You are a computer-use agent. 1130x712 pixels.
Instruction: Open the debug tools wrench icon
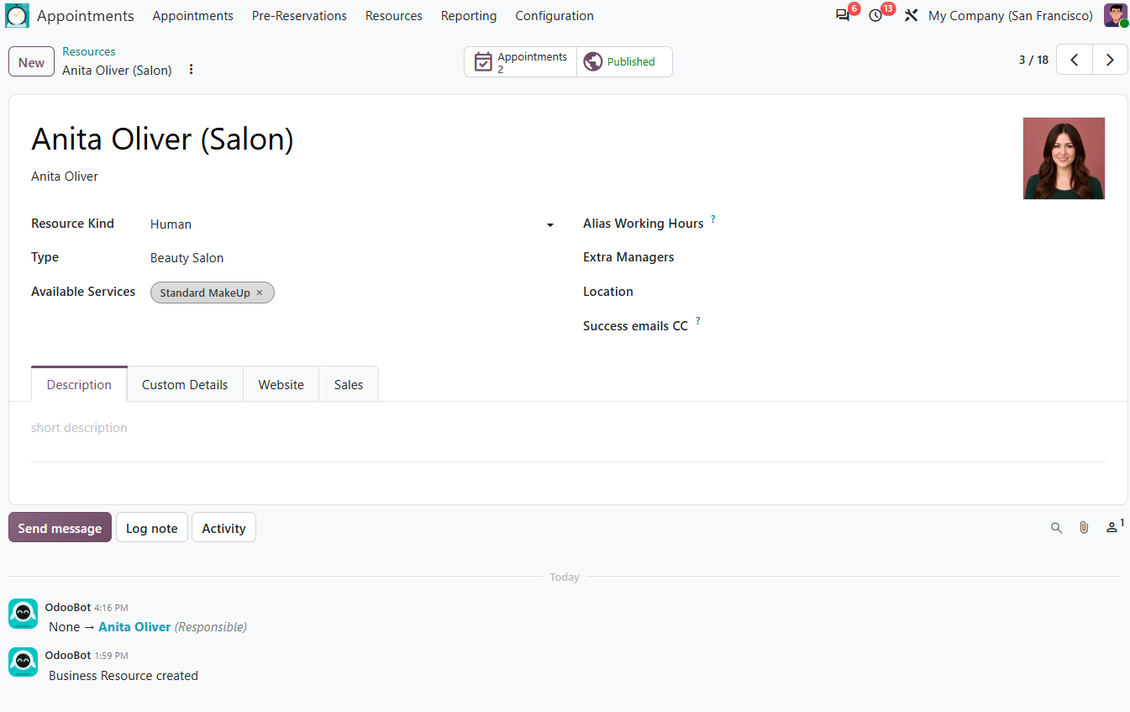click(x=911, y=15)
